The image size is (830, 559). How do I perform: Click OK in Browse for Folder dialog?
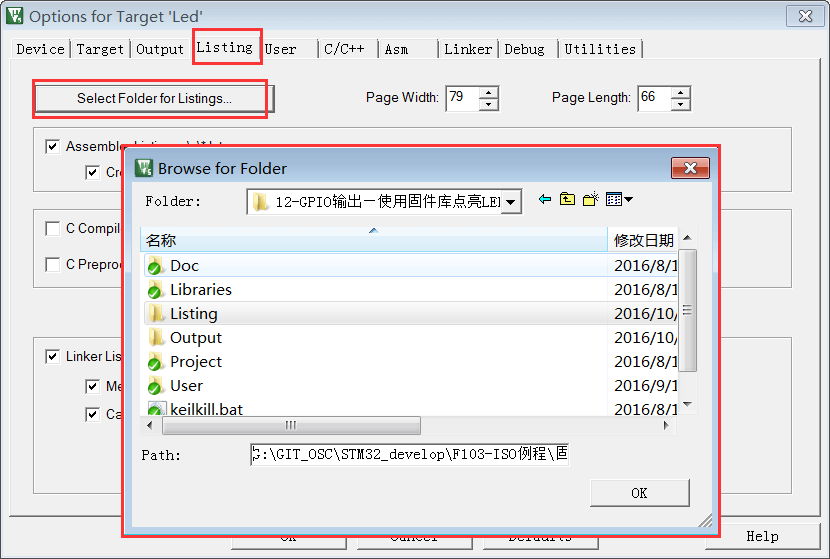tap(639, 493)
